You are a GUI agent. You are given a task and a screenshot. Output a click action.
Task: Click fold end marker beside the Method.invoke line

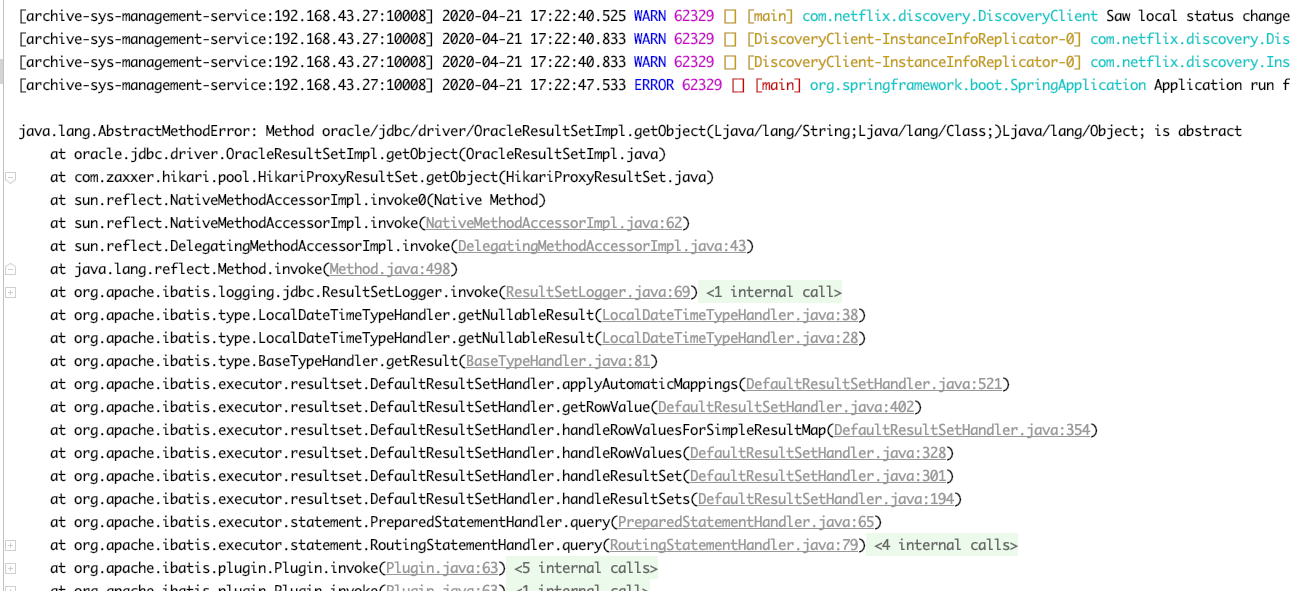(10, 269)
